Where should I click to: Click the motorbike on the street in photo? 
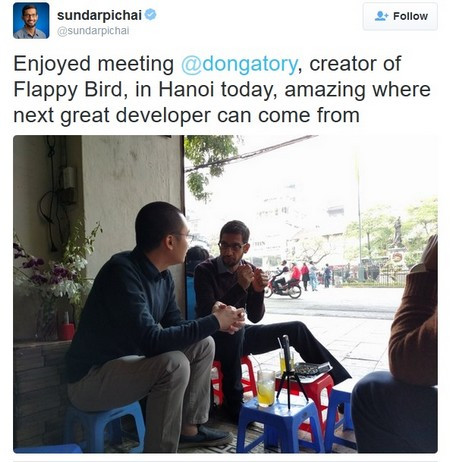[x=283, y=288]
